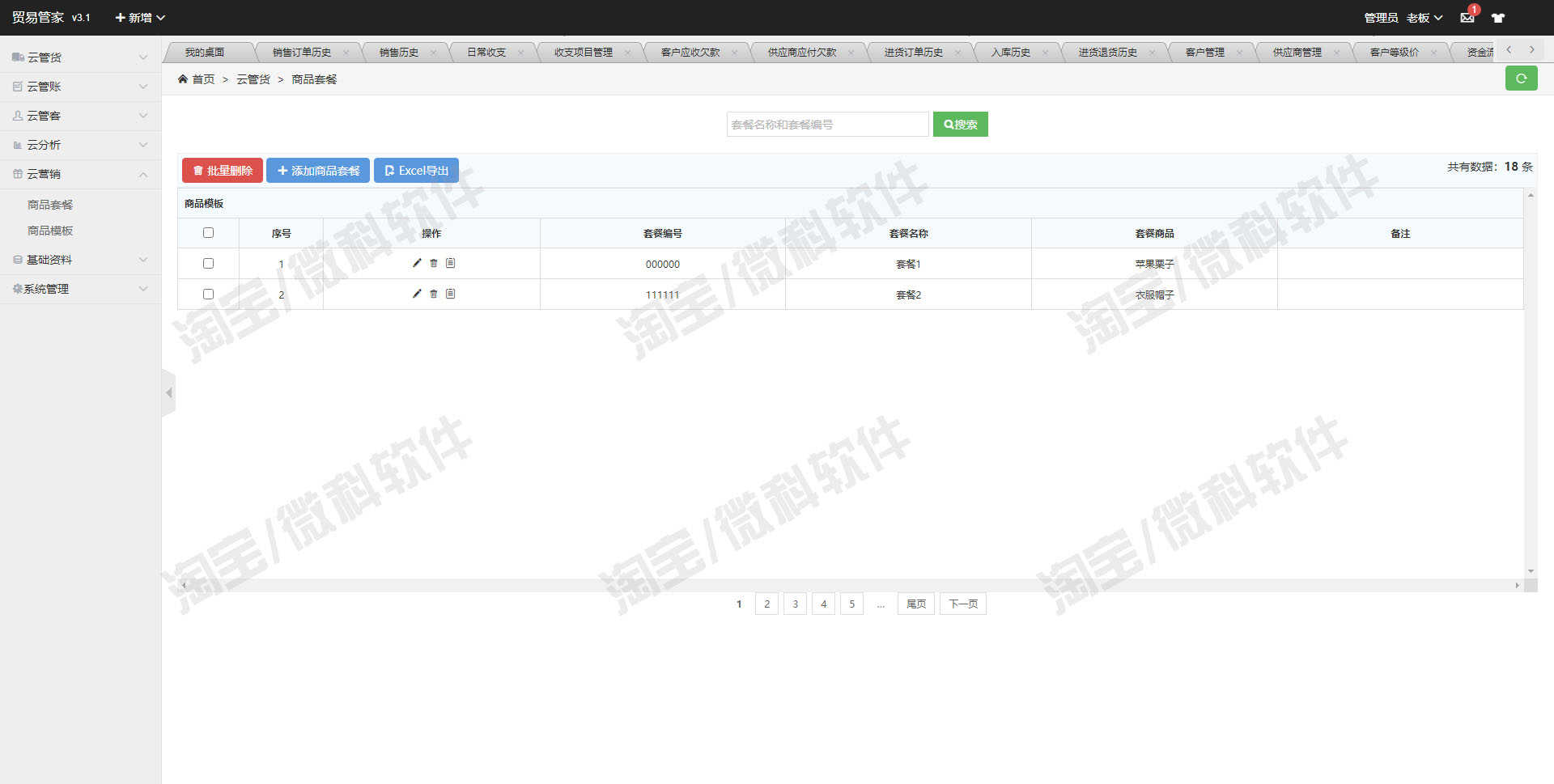Close the 销售订单历史 tab
This screenshot has height=784, width=1554.
click(x=346, y=53)
